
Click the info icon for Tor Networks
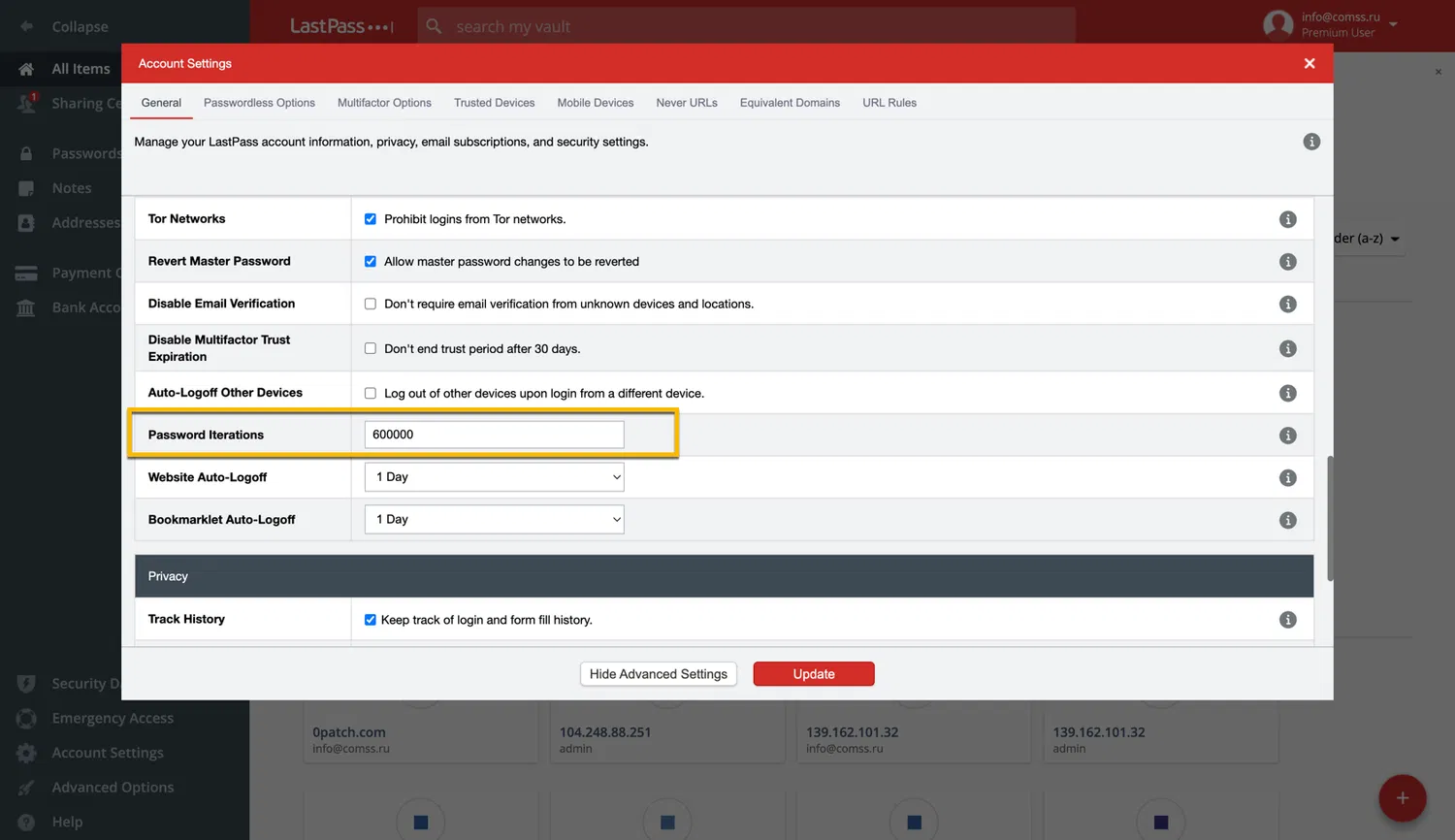pyautogui.click(x=1287, y=219)
